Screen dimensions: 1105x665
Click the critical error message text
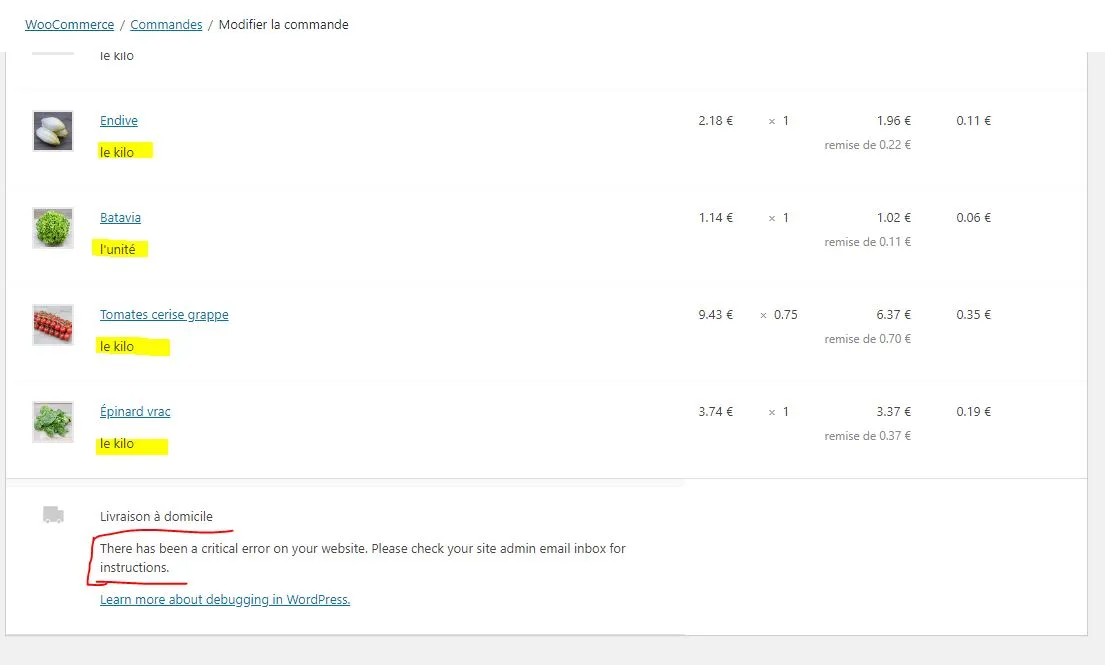pos(362,558)
